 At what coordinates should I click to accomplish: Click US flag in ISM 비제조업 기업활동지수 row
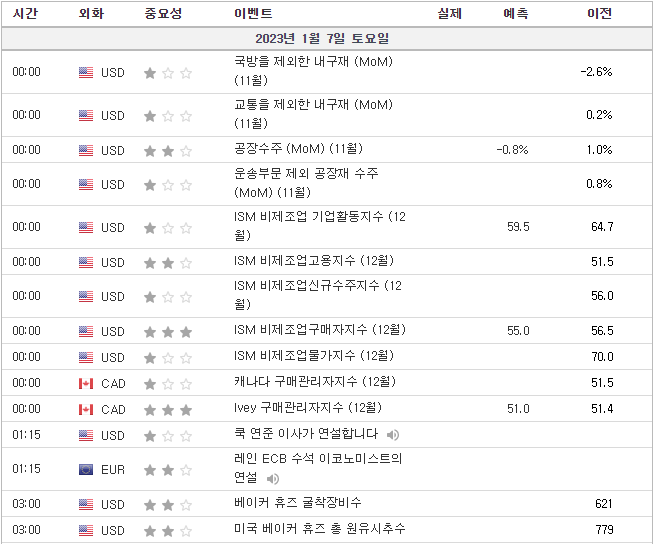pyautogui.click(x=86, y=227)
